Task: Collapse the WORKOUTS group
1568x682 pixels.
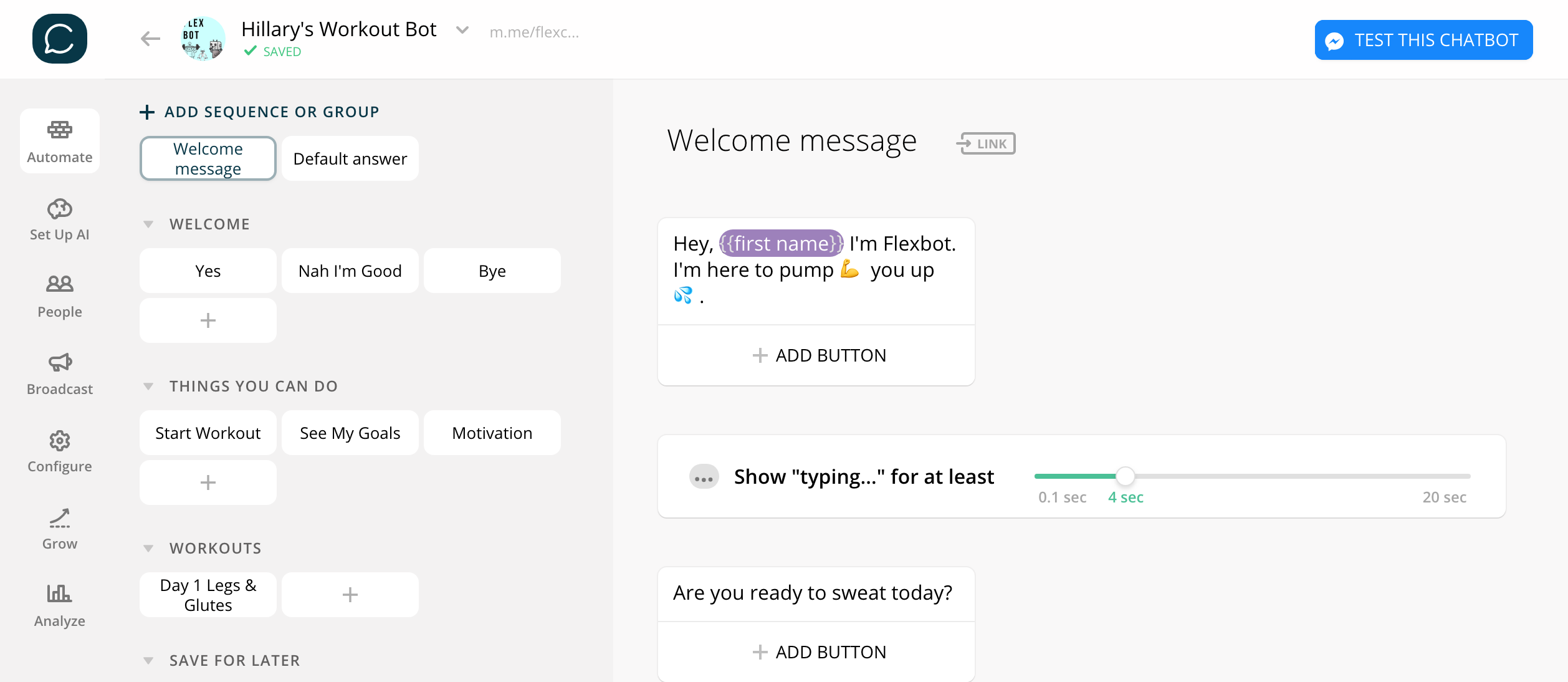Action: [148, 549]
